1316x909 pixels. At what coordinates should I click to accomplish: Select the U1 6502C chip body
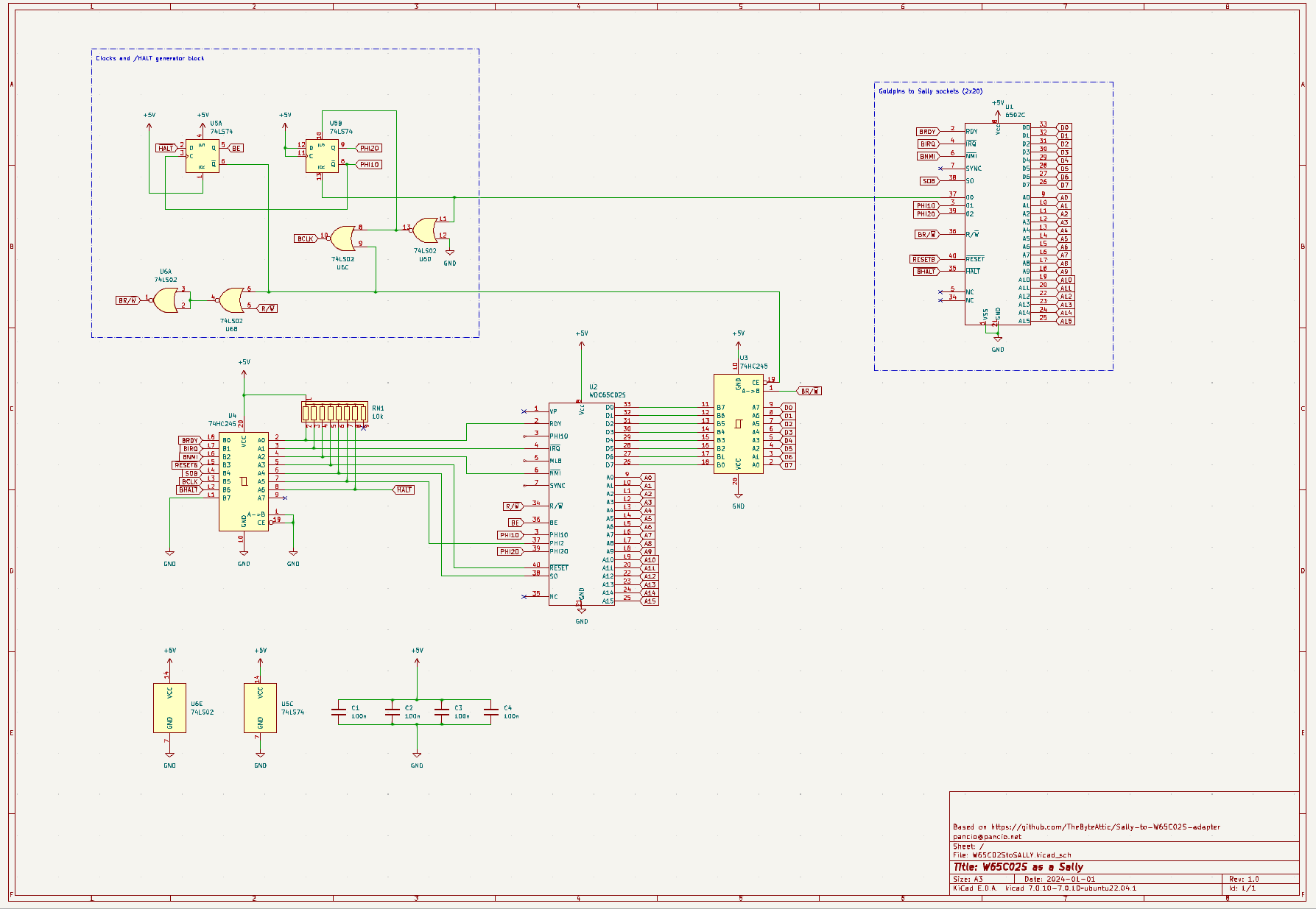coord(997,224)
